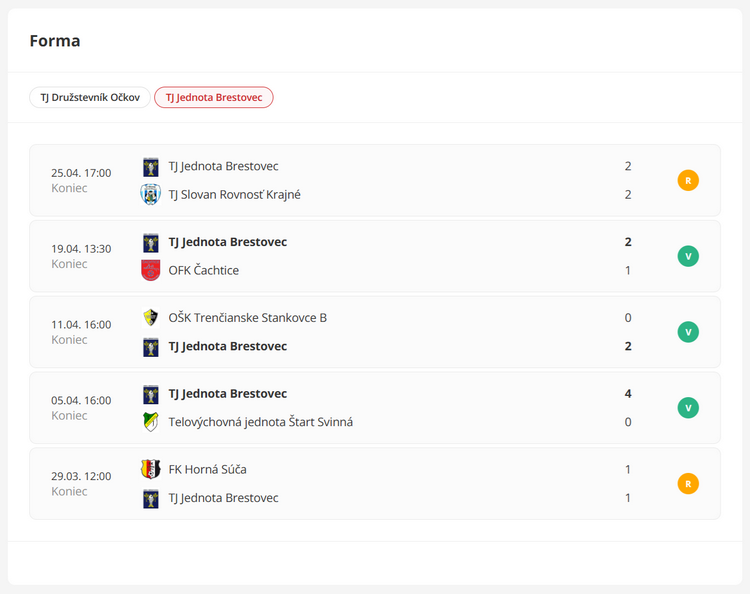Click the Forma section heading
750x594 pixels.
[55, 41]
